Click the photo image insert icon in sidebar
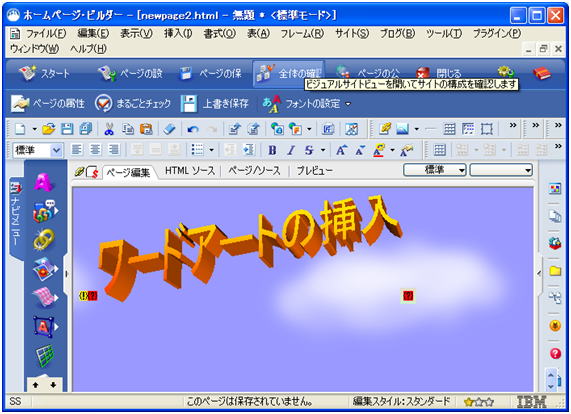 click(44, 269)
